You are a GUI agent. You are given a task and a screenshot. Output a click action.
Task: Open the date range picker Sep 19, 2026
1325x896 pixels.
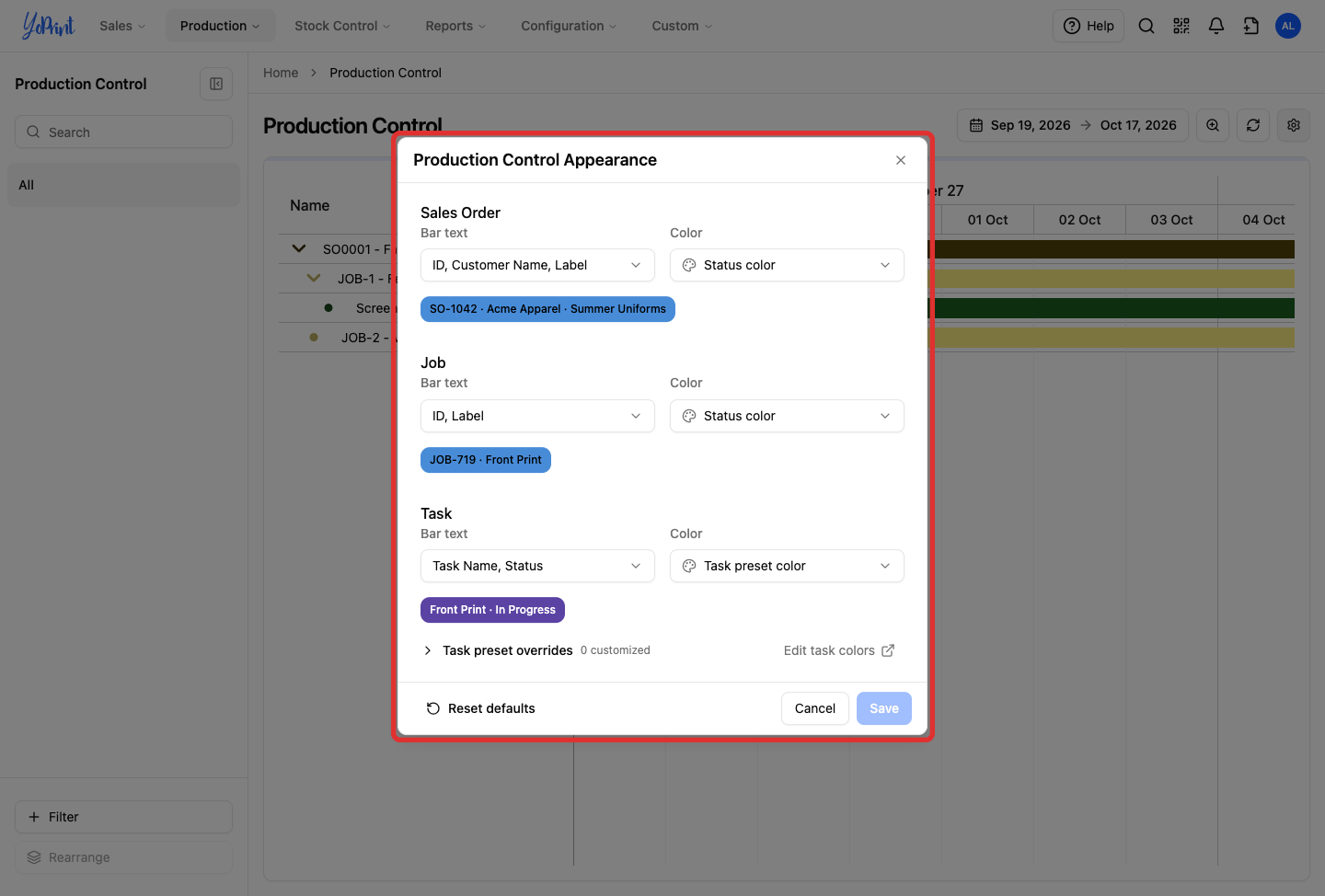coord(1073,125)
